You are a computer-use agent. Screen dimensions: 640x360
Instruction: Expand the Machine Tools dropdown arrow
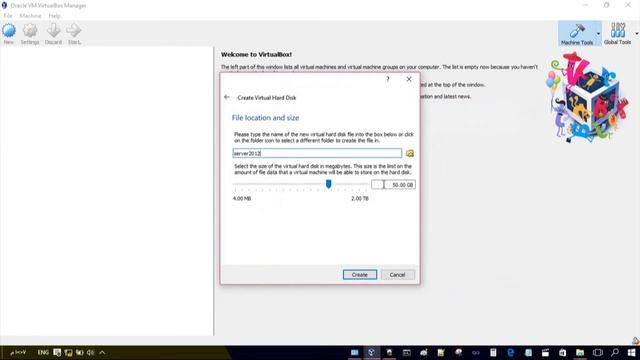click(598, 33)
